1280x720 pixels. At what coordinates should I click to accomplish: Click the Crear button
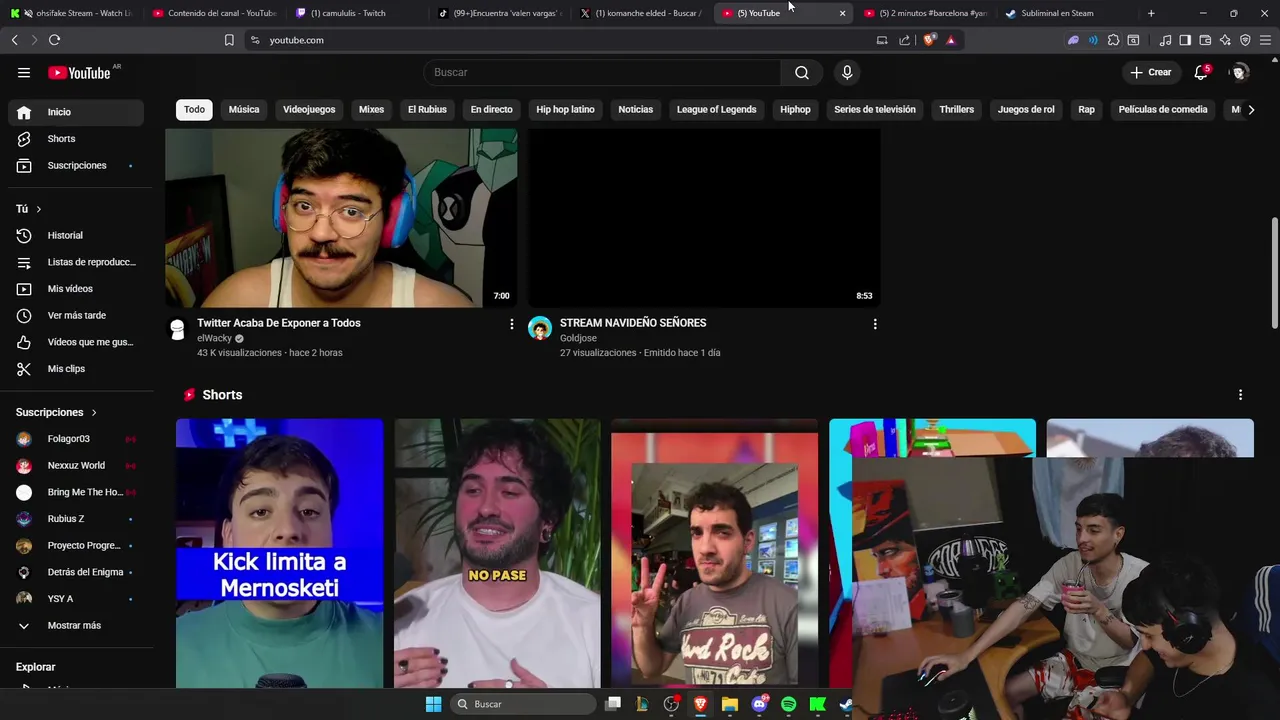coord(1150,72)
